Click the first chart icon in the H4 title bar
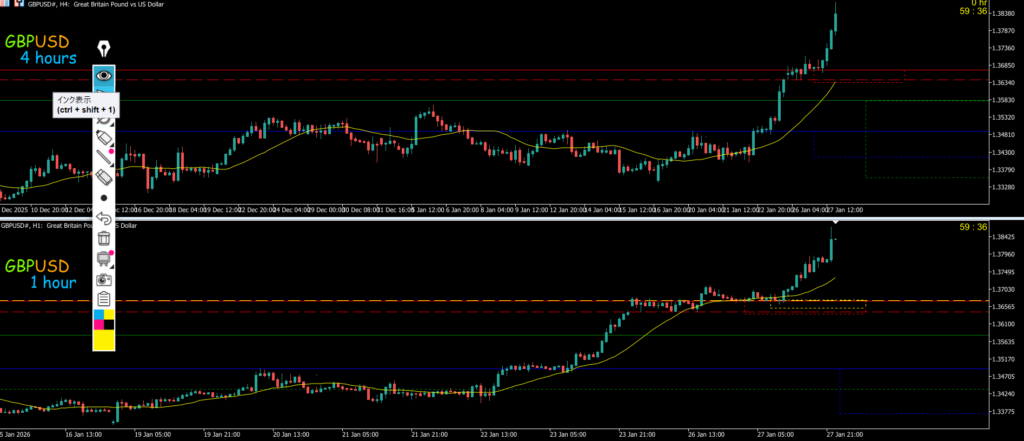Image resolution: width=1024 pixels, height=441 pixels. [5, 5]
